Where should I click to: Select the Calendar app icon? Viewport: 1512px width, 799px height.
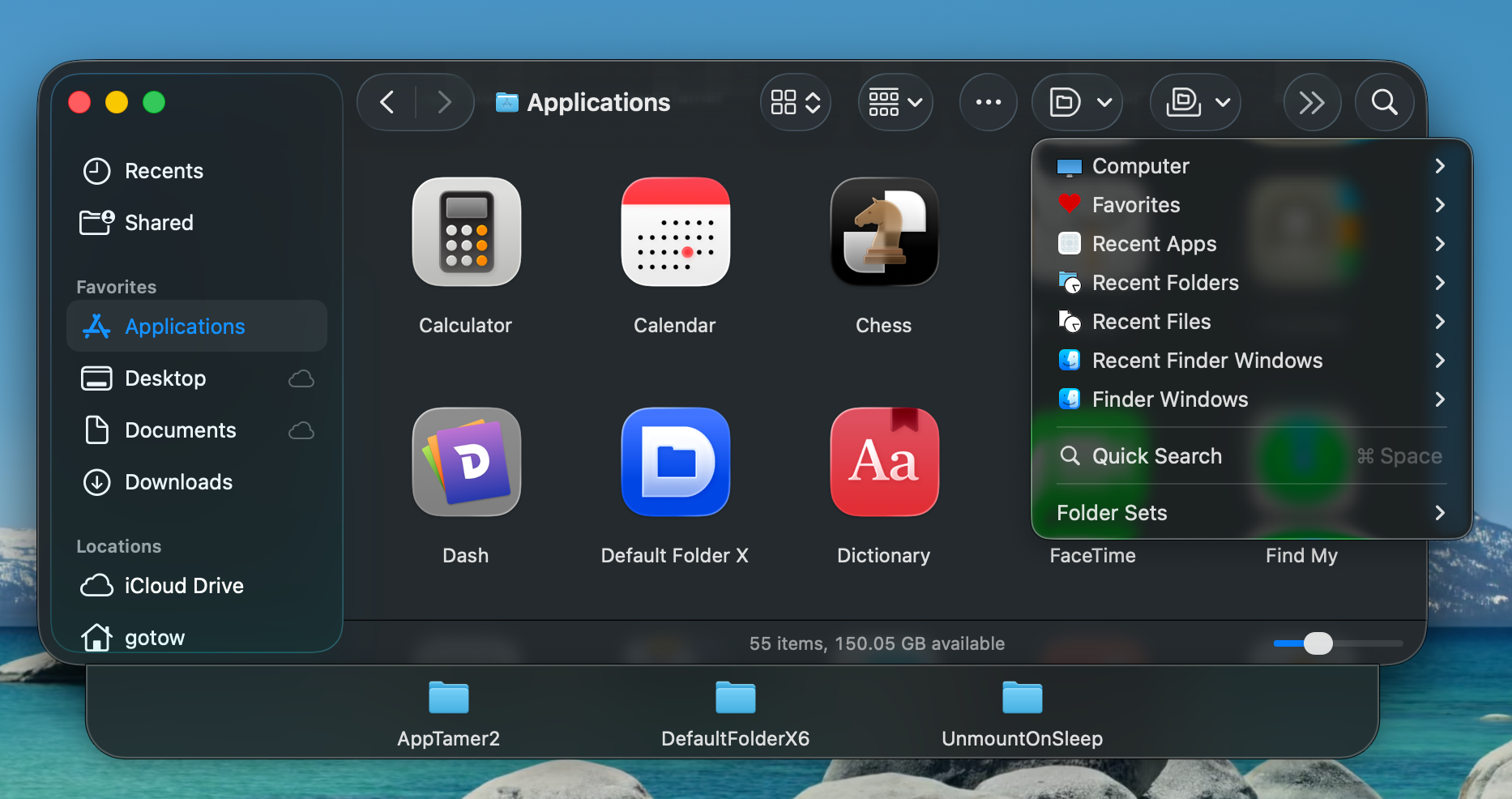click(x=675, y=232)
